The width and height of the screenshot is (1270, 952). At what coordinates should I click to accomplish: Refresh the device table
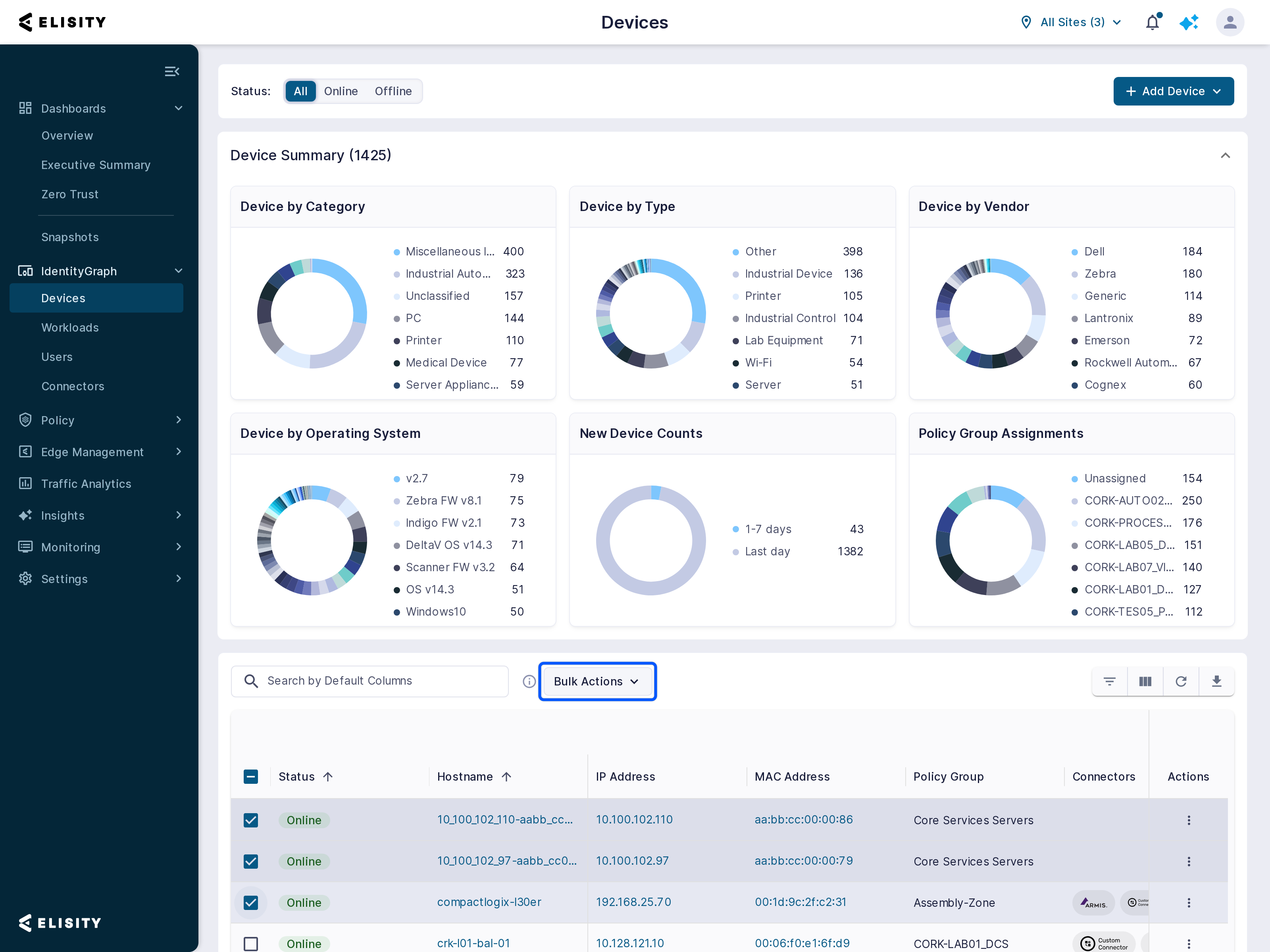point(1180,681)
